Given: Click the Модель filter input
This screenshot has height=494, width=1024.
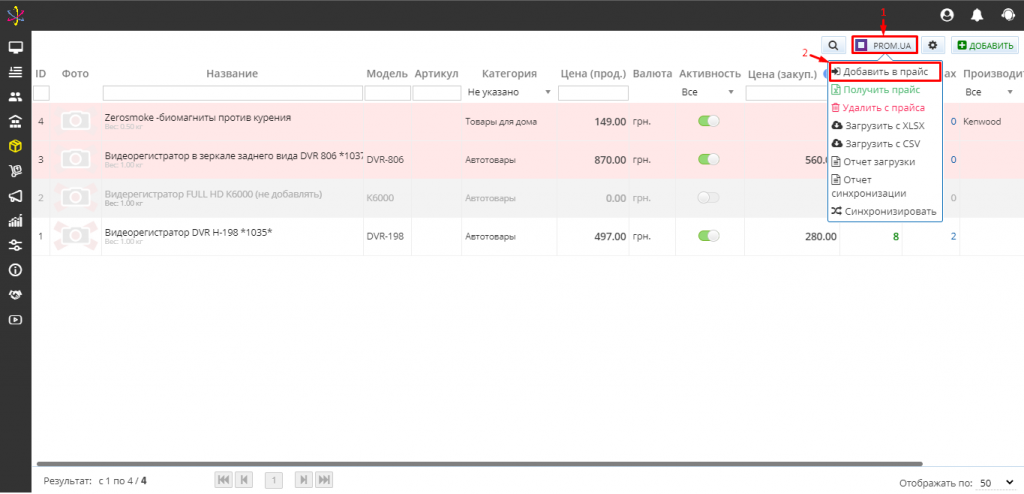Looking at the screenshot, I should point(387,93).
